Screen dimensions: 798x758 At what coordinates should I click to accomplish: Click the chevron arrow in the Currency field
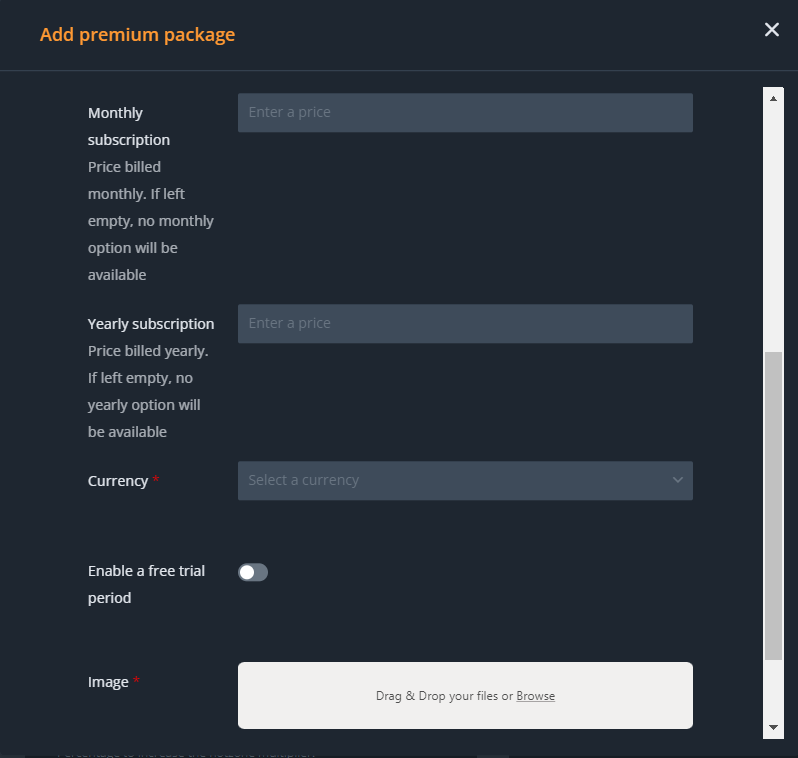click(x=677, y=481)
